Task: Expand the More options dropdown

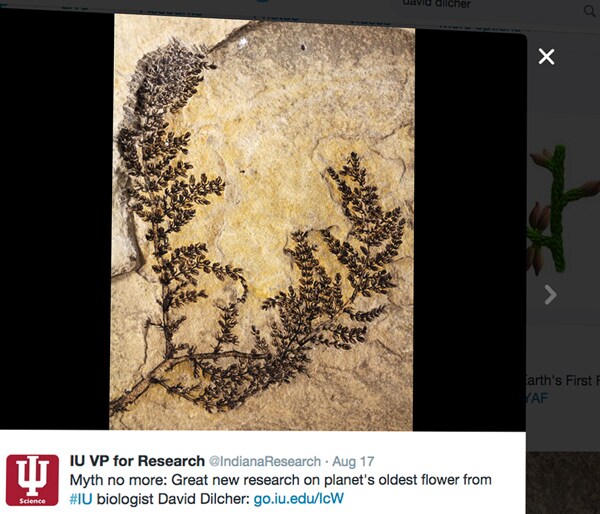Action: pyautogui.click(x=479, y=27)
